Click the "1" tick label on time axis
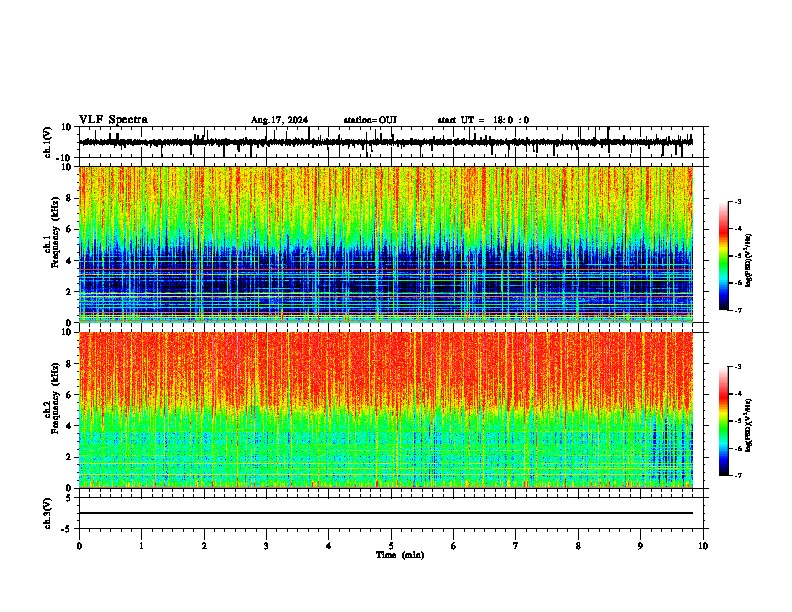This screenshot has height=612, width=792. pos(141,546)
